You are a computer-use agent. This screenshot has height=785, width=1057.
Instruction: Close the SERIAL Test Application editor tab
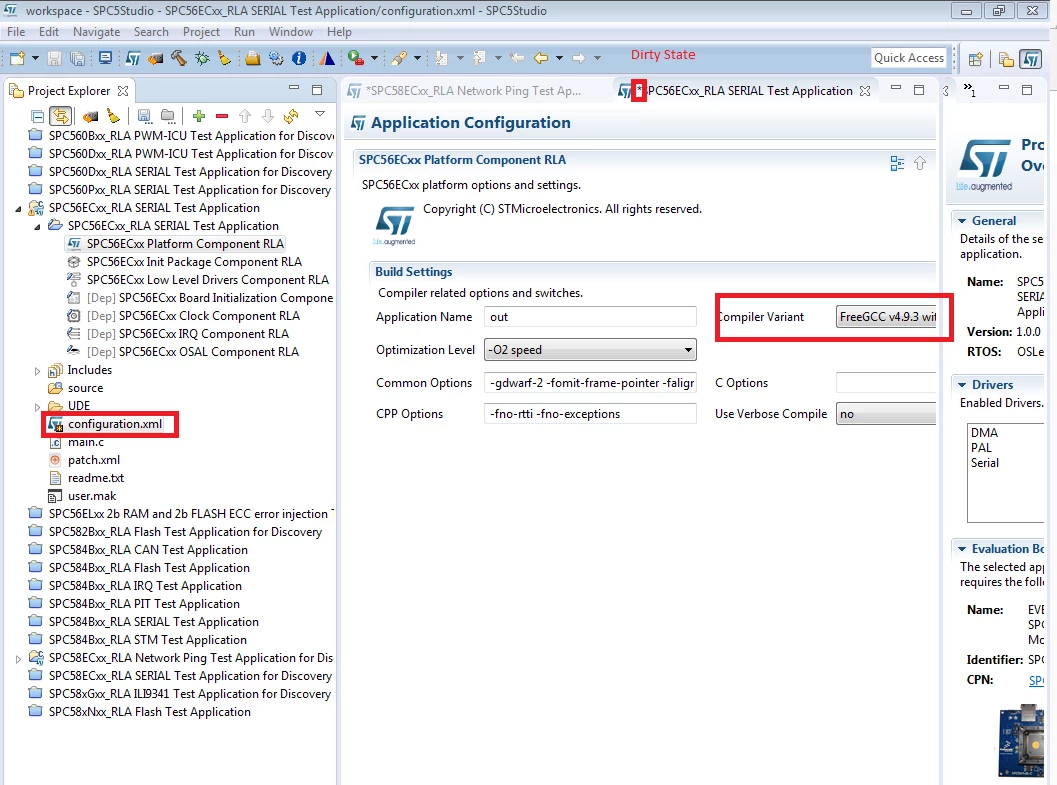pyautogui.click(x=865, y=91)
